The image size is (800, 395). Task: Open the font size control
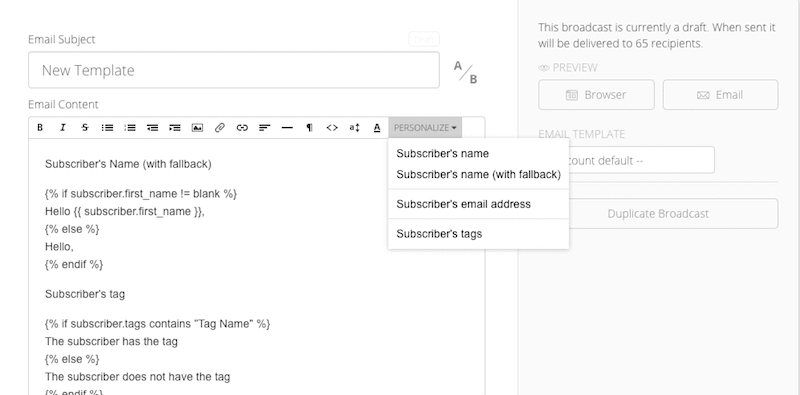coord(354,128)
